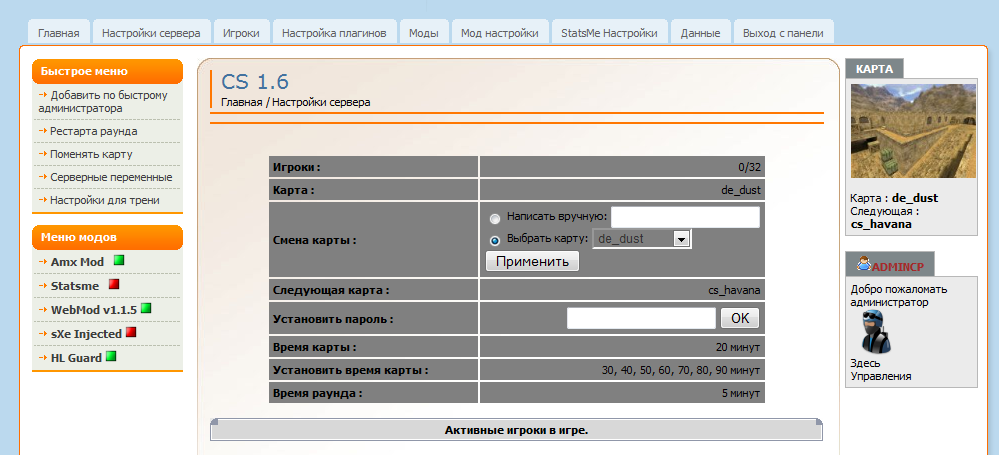Focus the Установить пароль input field
999x455 pixels.
pyautogui.click(x=642, y=318)
